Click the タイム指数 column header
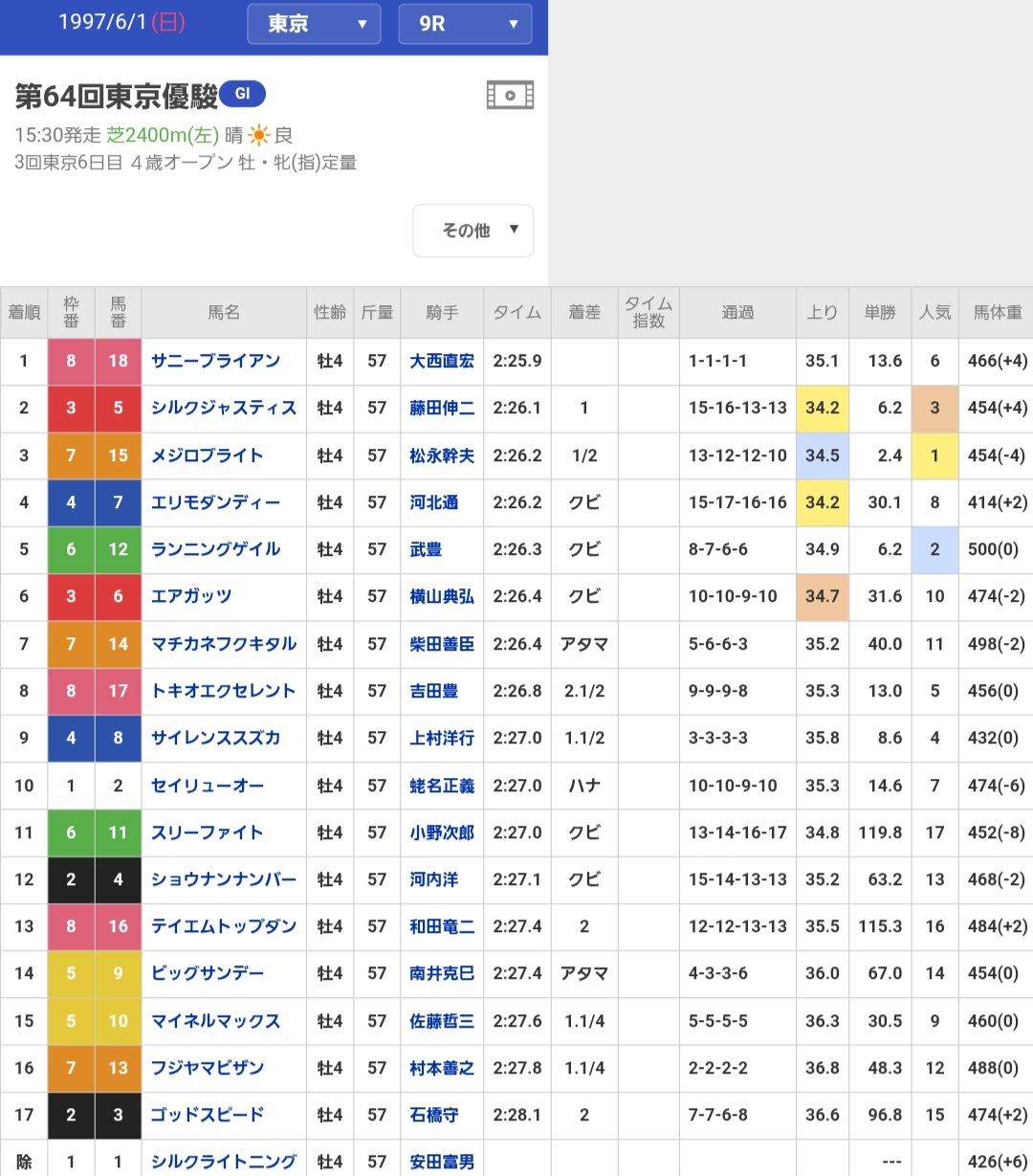 click(x=648, y=312)
